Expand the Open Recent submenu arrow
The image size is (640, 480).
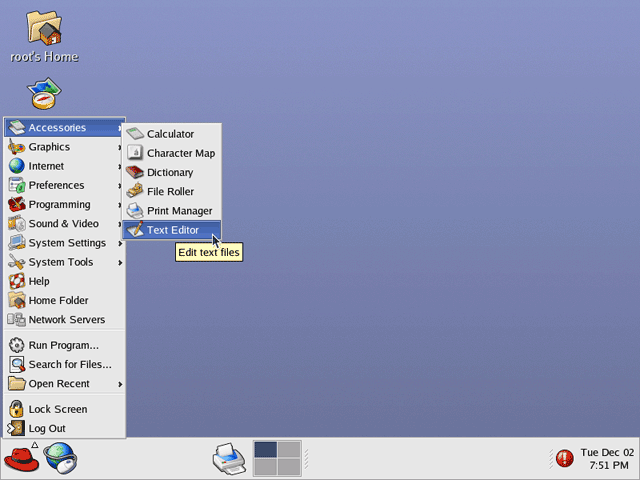120,384
